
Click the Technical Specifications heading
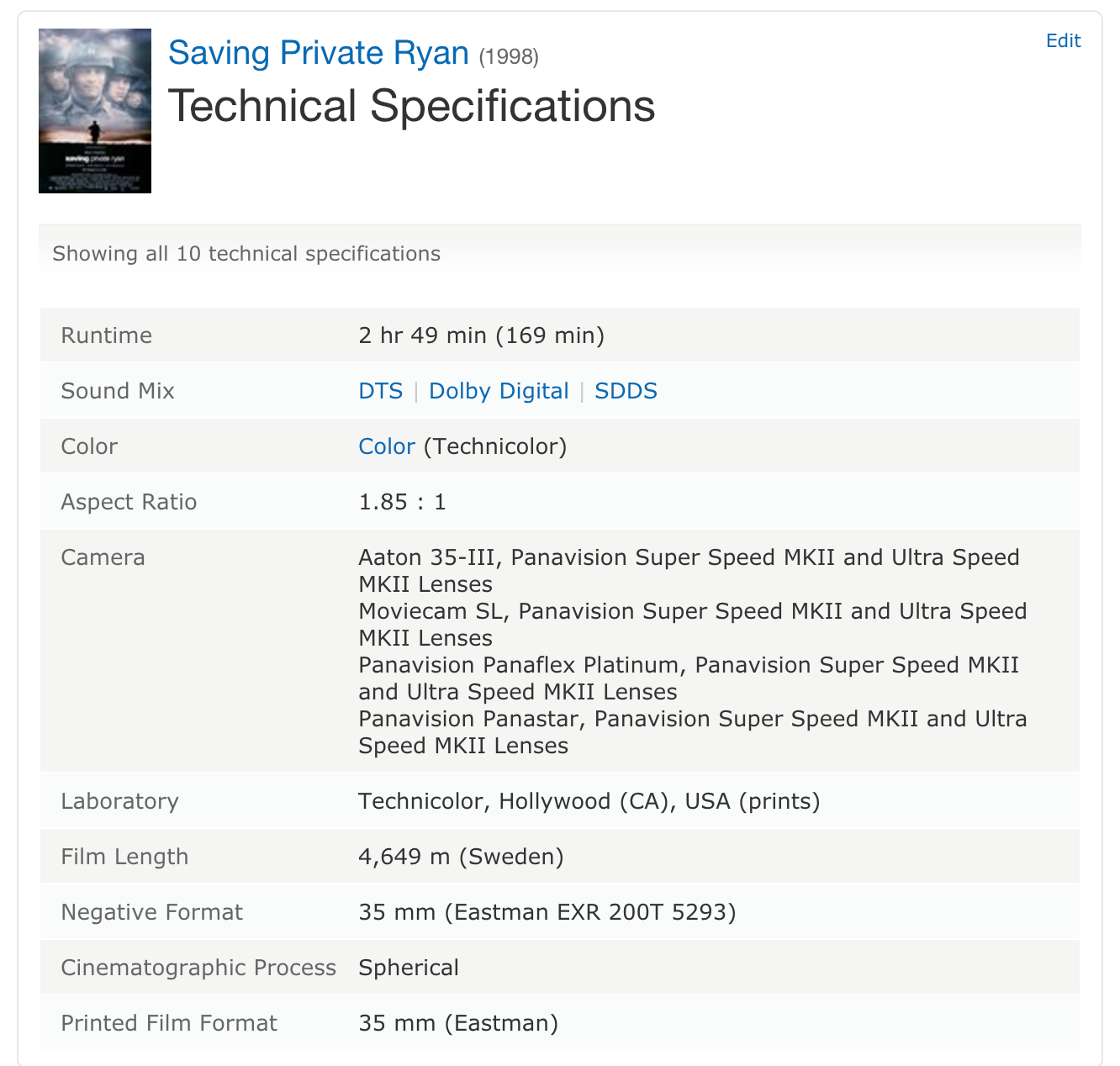click(x=411, y=106)
